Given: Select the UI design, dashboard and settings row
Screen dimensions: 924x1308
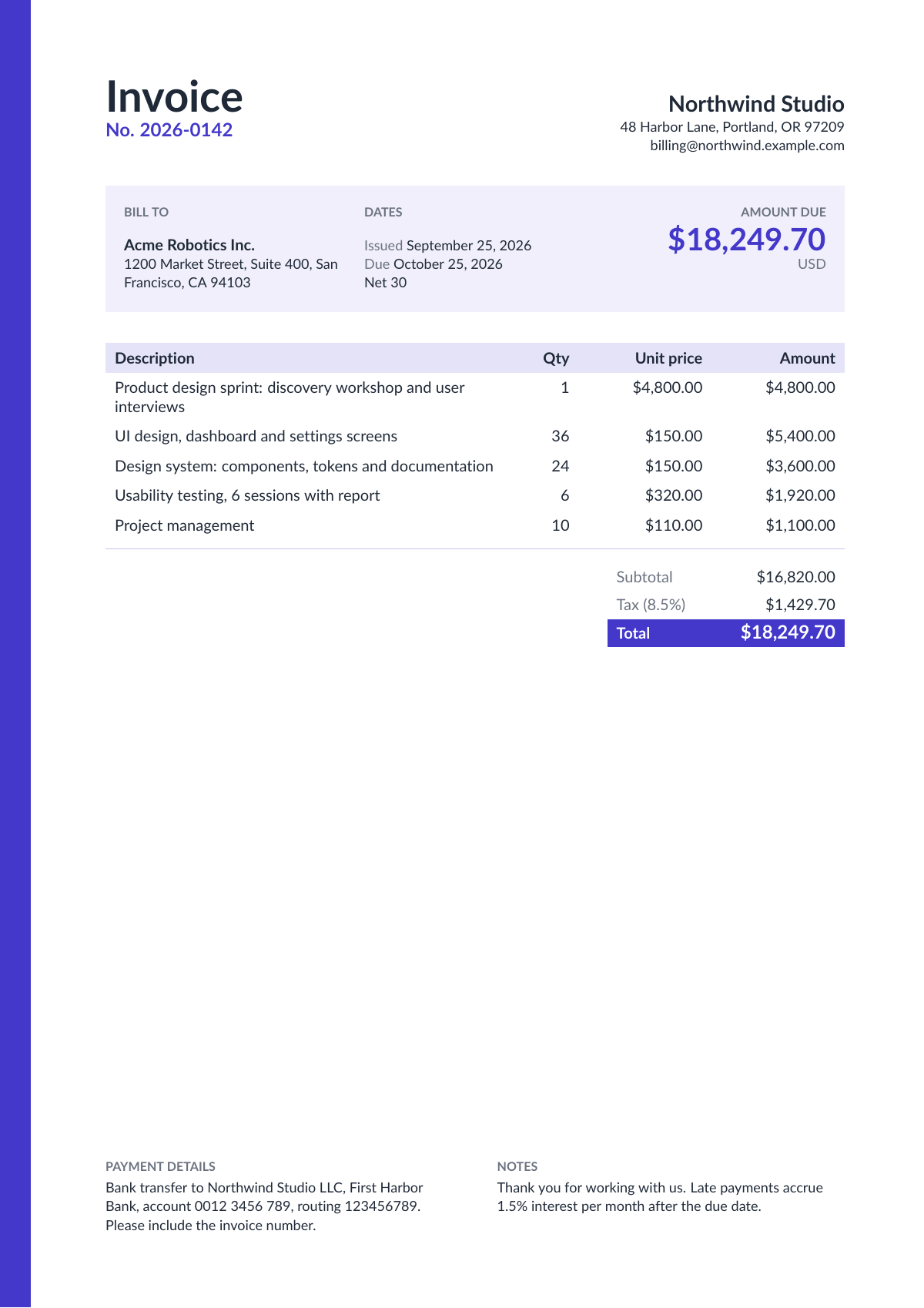Looking at the screenshot, I should click(475, 436).
